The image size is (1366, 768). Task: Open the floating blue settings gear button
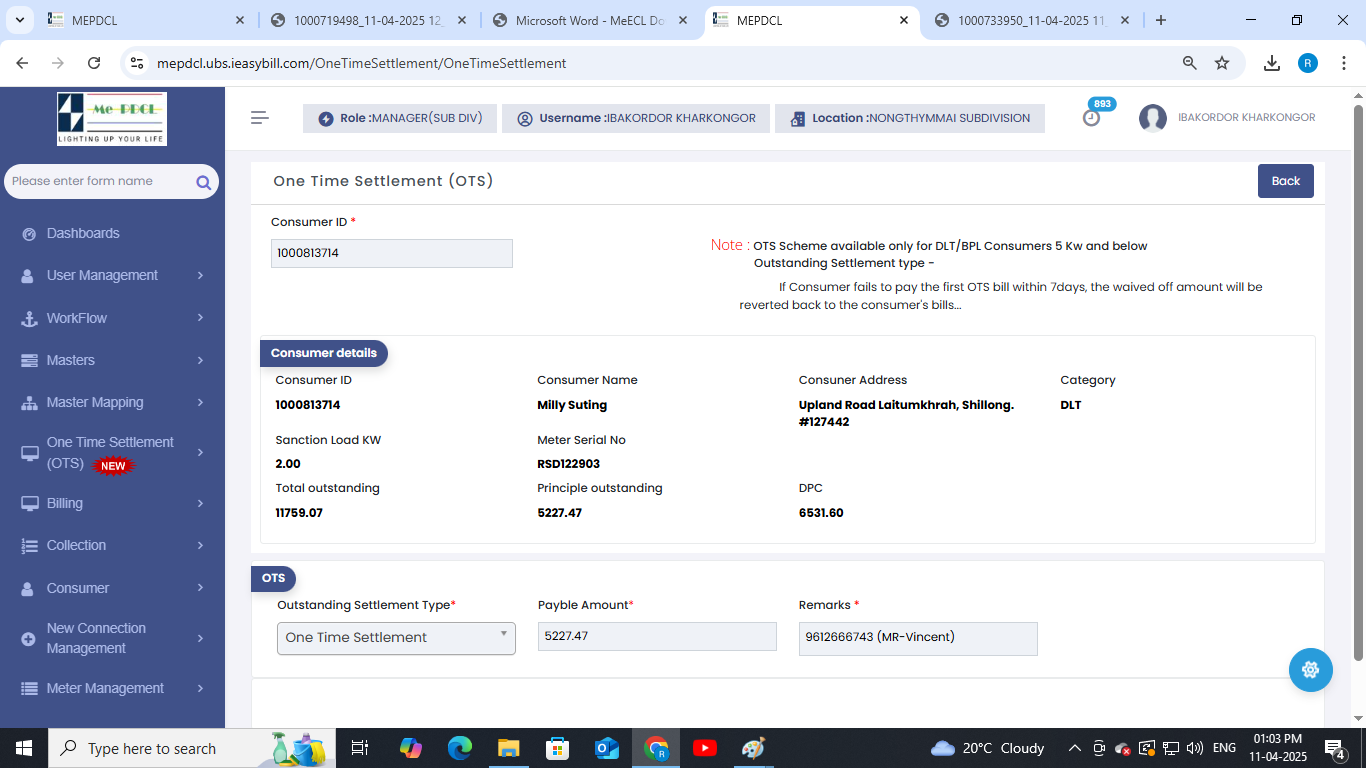[x=1311, y=670]
